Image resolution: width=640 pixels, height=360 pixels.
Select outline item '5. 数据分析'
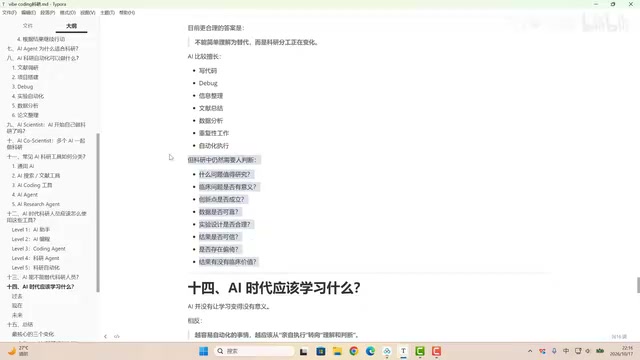click(25, 106)
